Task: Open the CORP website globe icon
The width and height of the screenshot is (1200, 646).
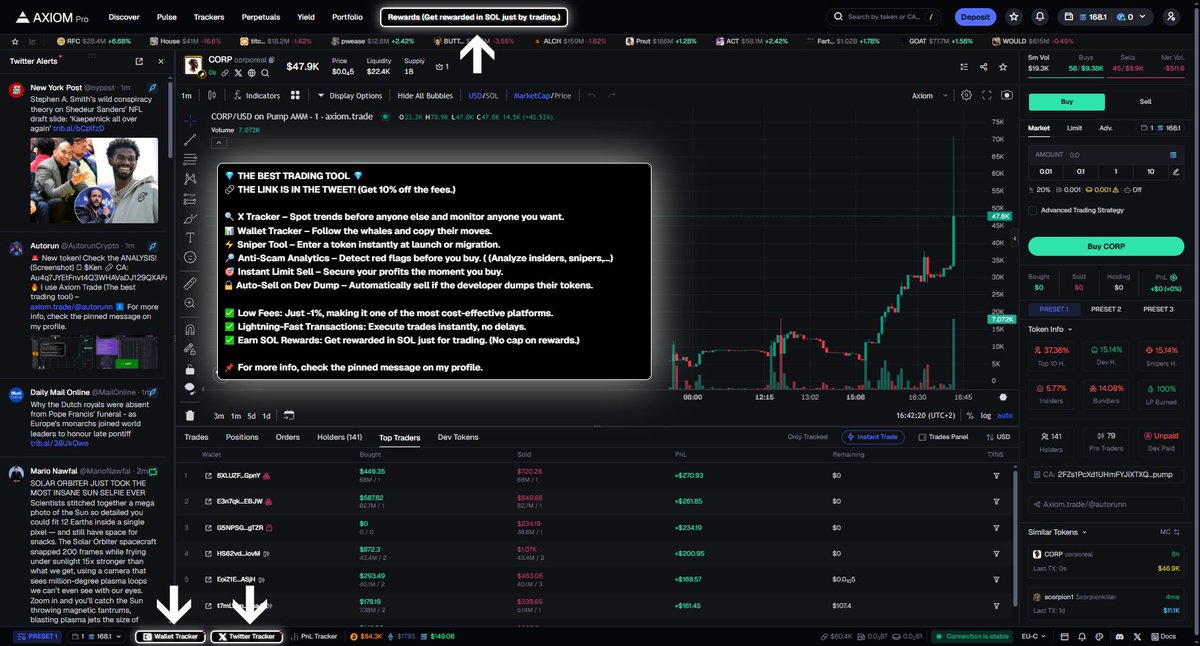Action: (252, 73)
